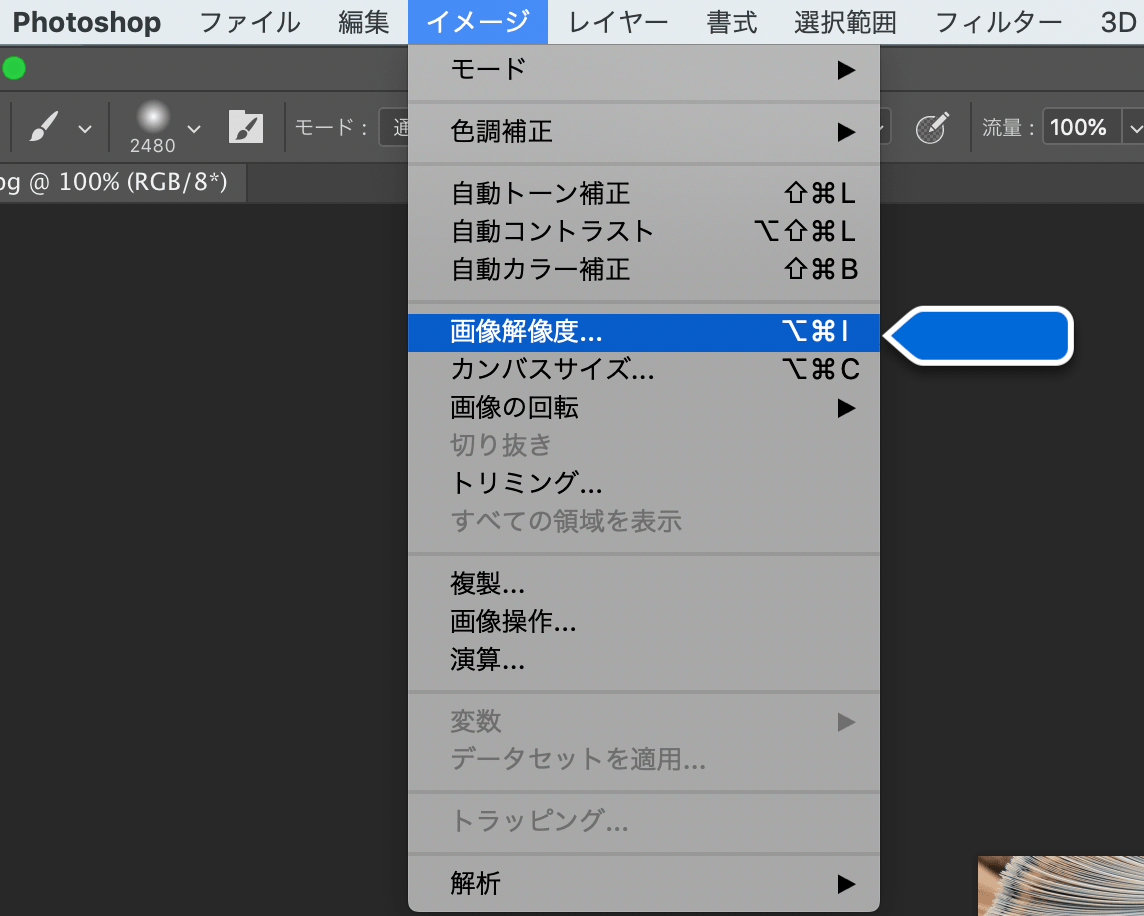Choose 演算... menu item
1144x916 pixels.
point(644,660)
